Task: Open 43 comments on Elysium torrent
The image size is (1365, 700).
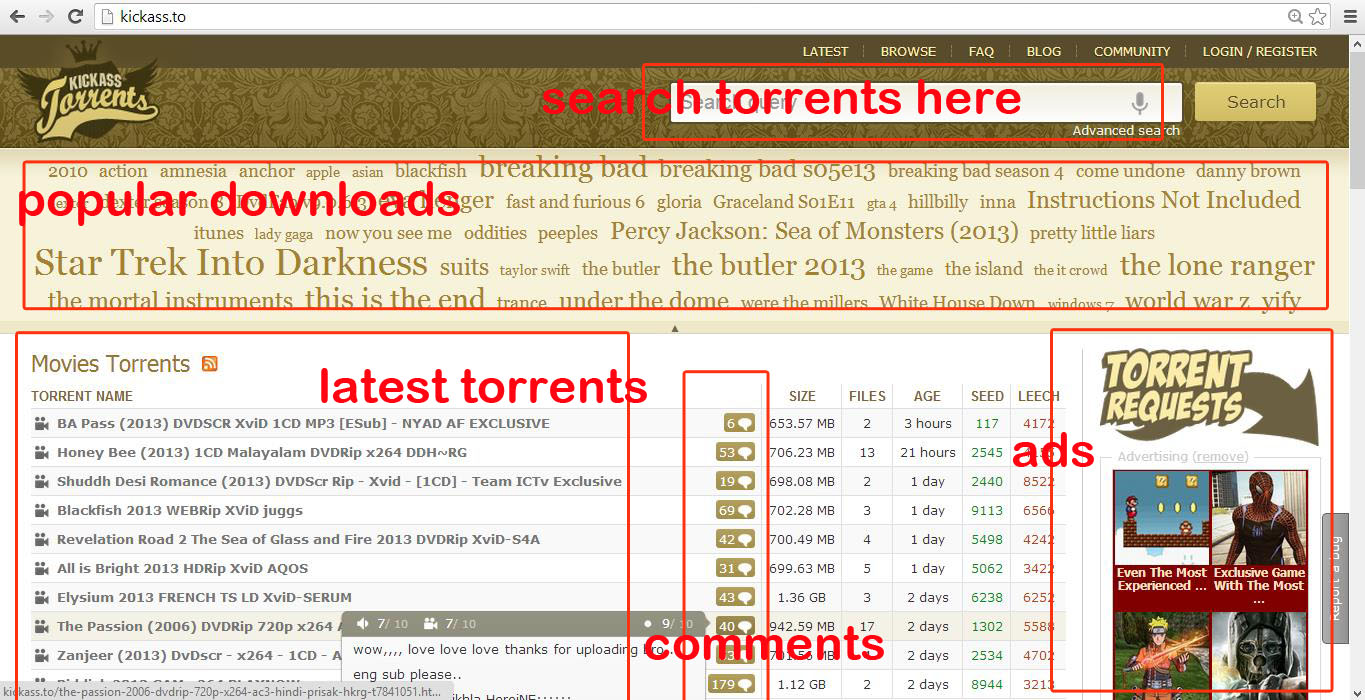Action: [735, 597]
